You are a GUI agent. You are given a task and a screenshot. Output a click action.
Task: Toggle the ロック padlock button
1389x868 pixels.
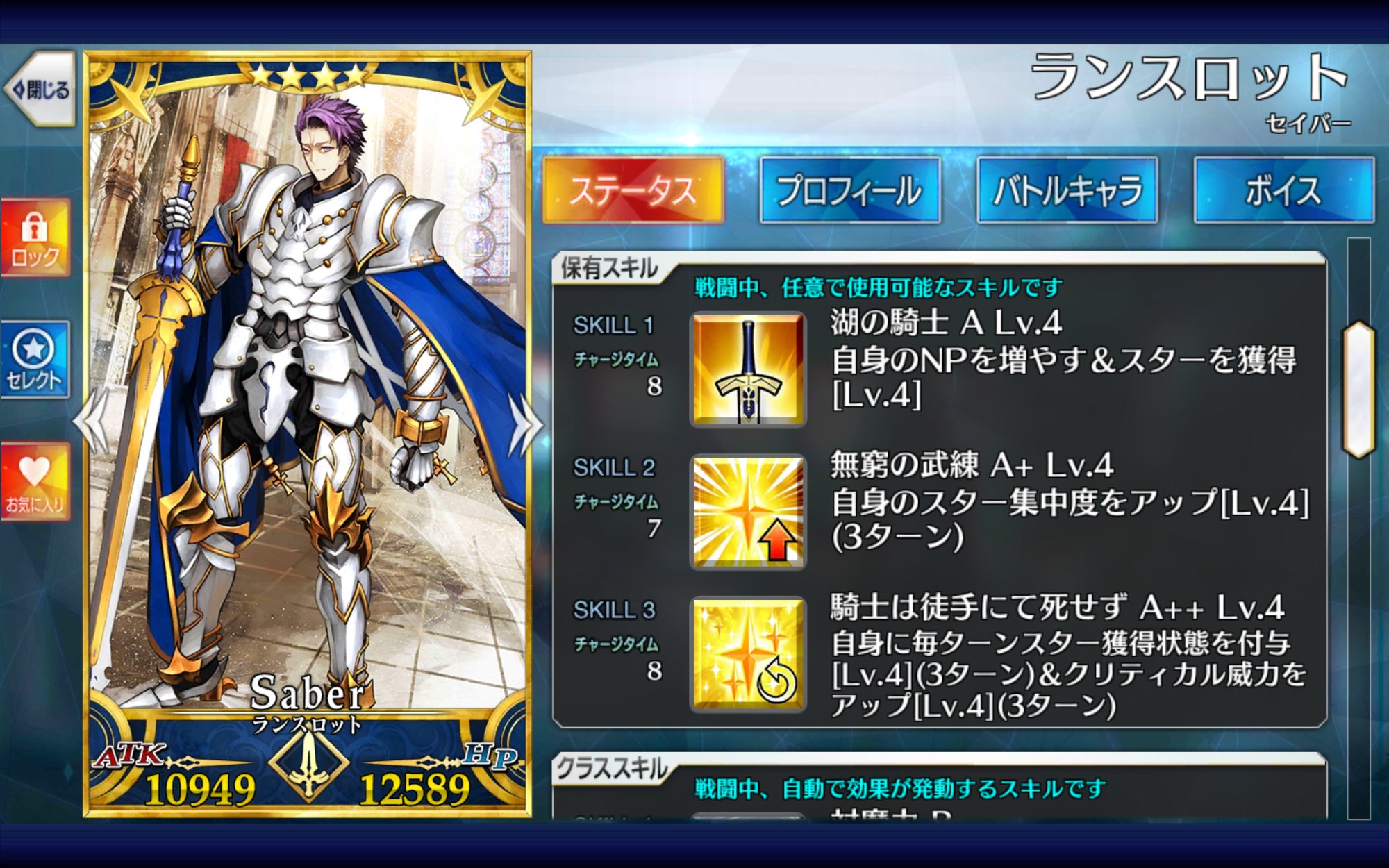[x=35, y=238]
